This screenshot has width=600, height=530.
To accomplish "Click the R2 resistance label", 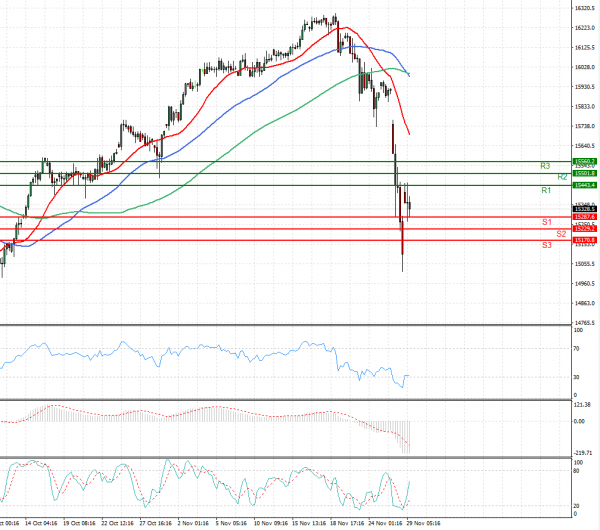I will tap(562, 177).
